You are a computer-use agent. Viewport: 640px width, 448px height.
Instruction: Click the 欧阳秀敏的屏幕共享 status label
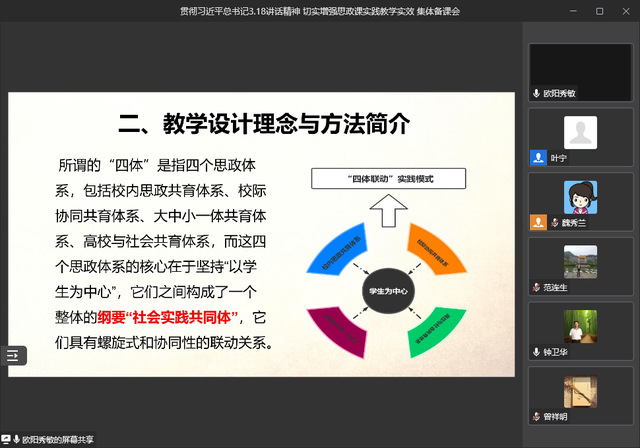pos(58,439)
